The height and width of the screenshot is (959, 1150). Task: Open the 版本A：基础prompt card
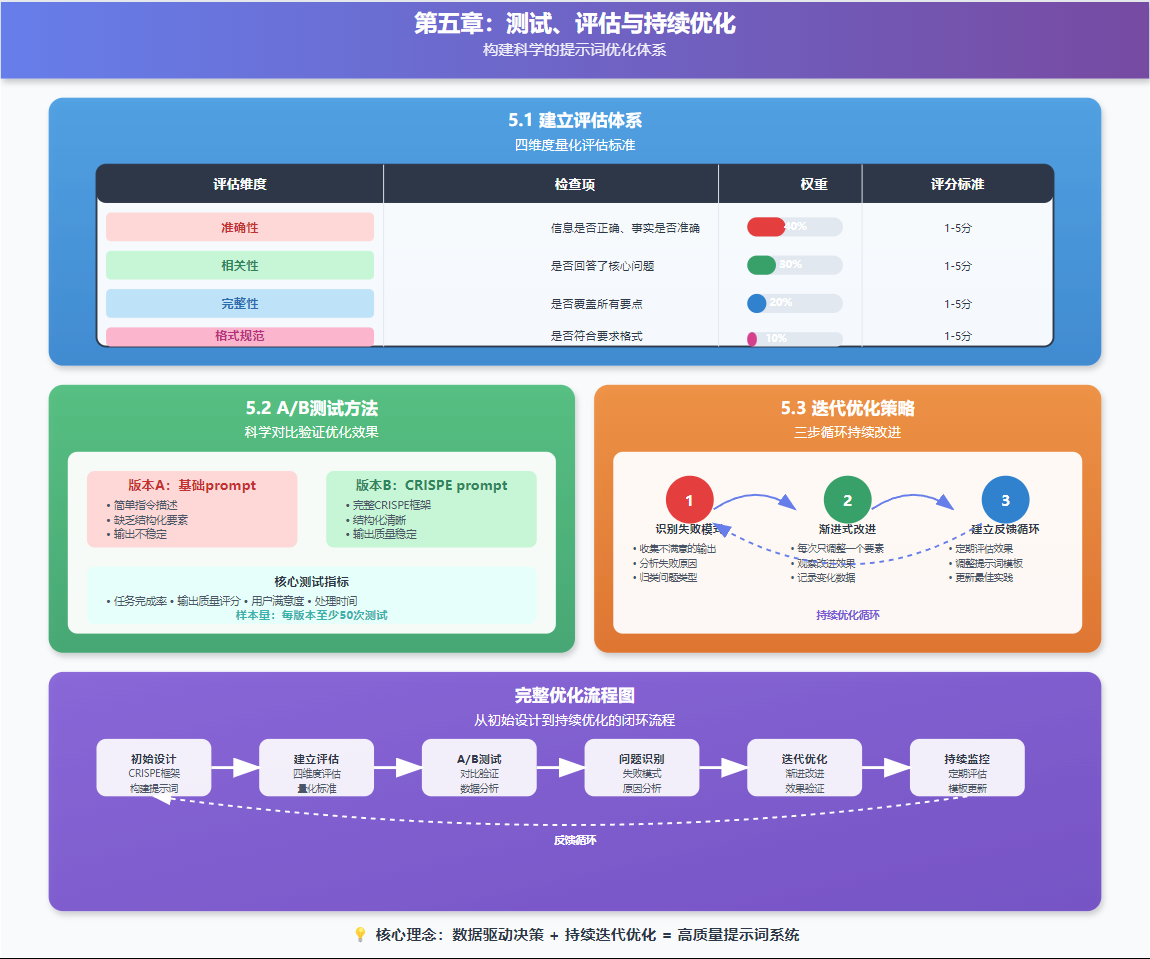(192, 509)
